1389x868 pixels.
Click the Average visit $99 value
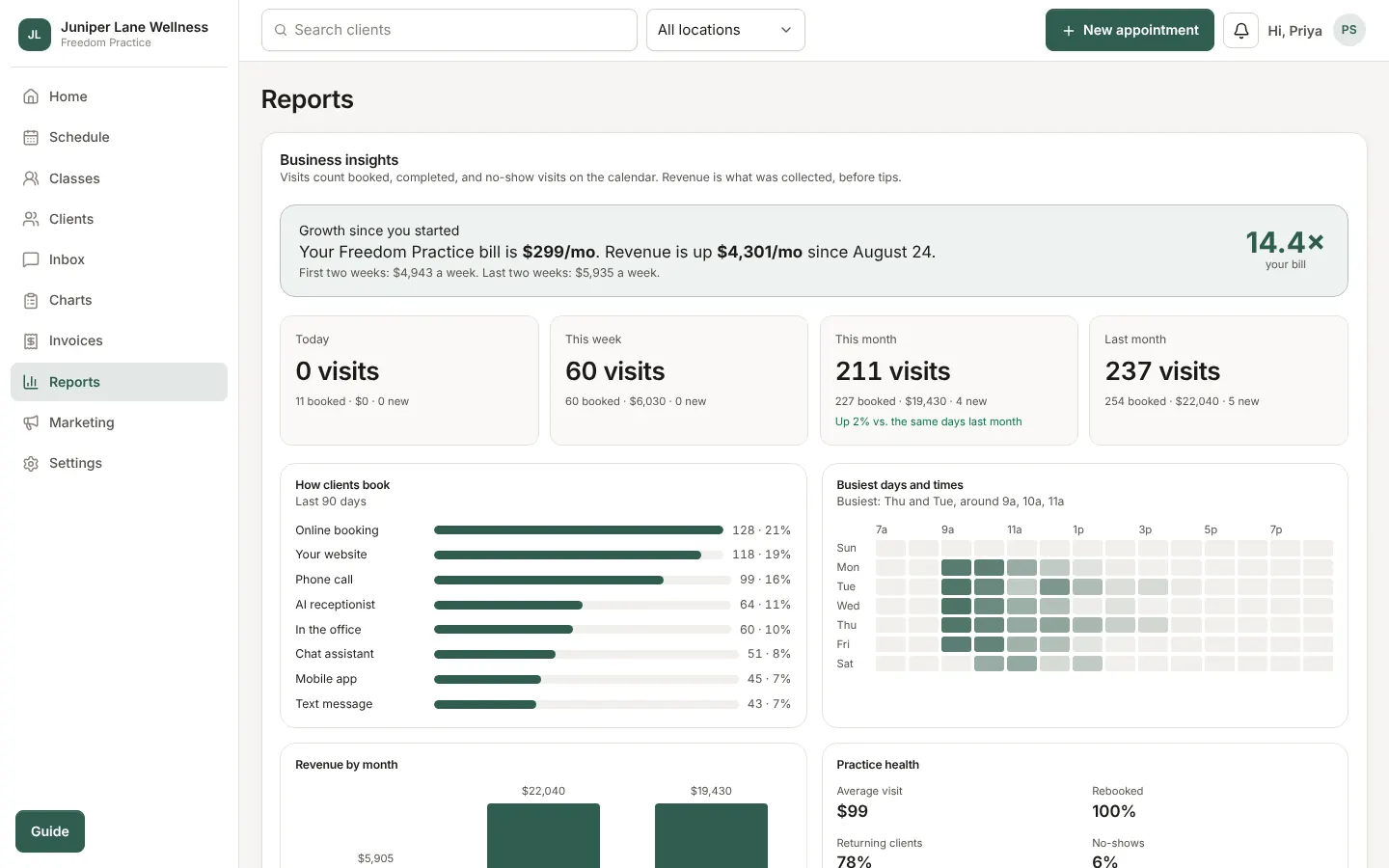852,811
